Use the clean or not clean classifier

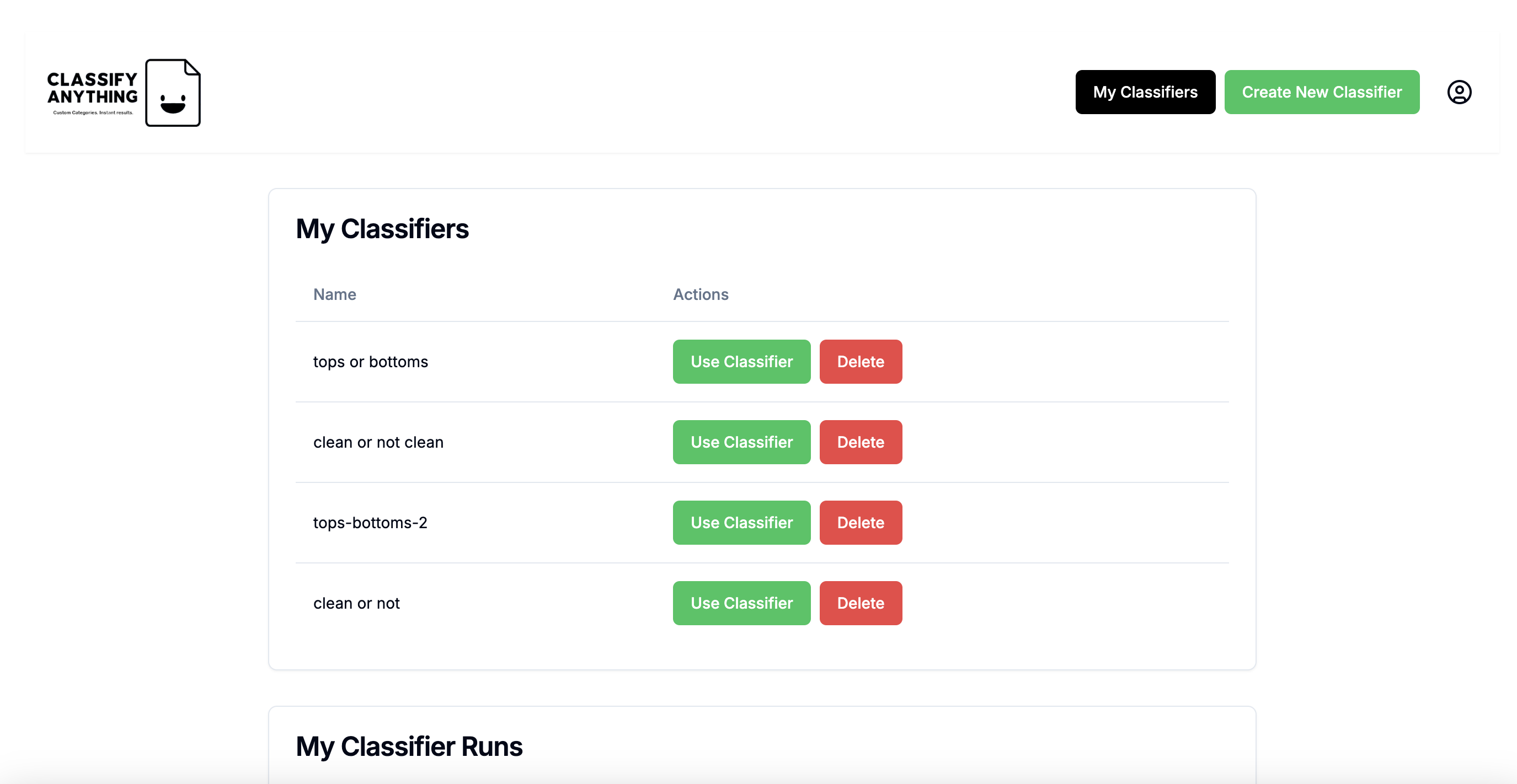[741, 443]
